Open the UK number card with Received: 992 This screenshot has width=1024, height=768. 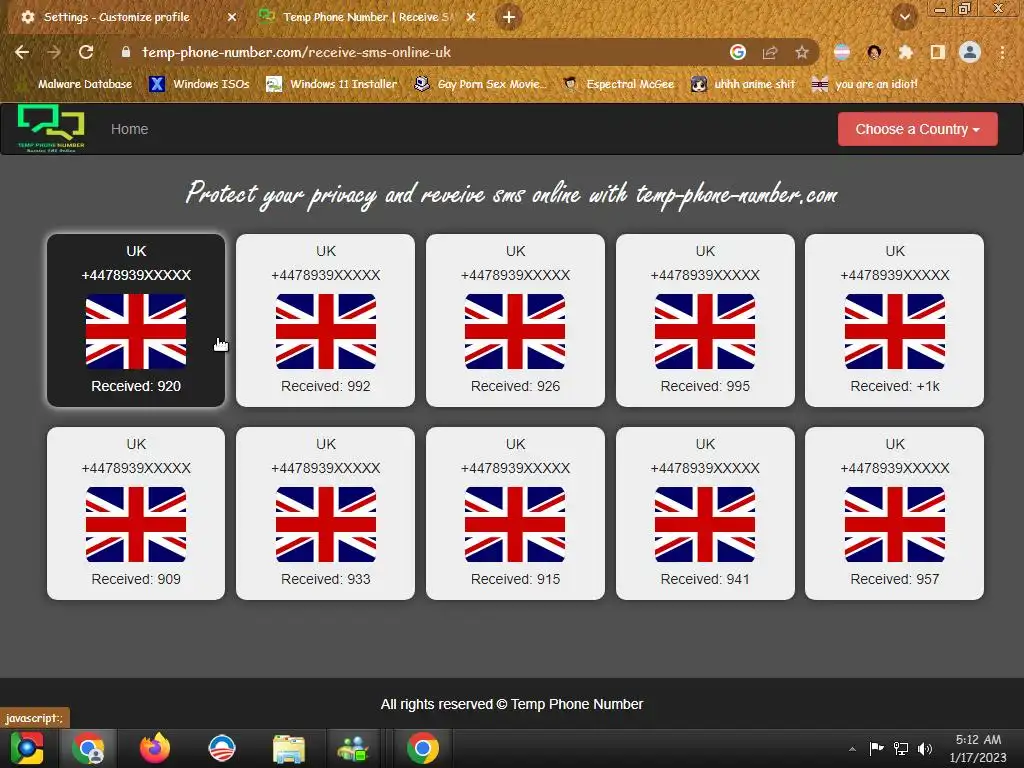click(325, 321)
